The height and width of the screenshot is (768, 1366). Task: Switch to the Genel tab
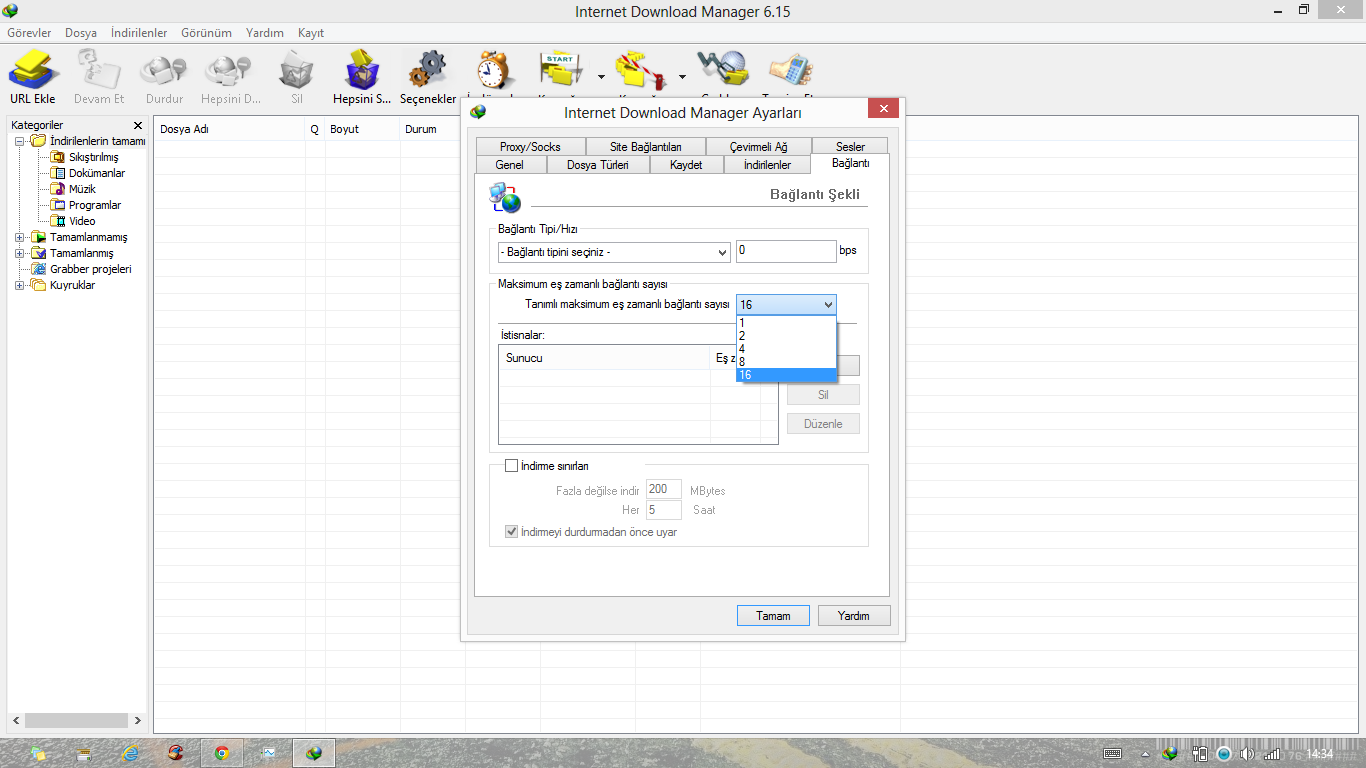(x=509, y=165)
